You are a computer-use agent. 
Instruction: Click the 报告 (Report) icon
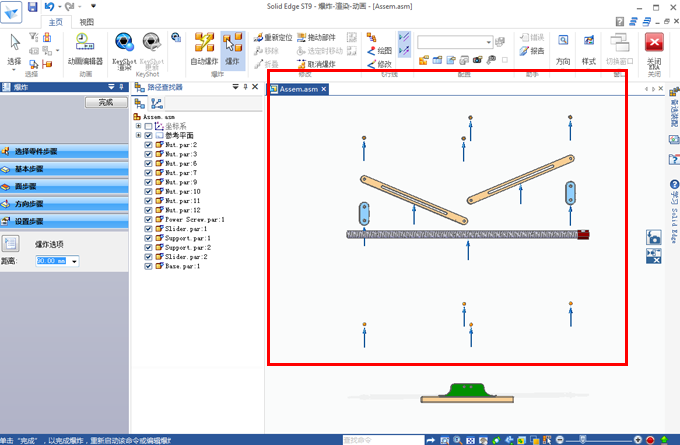point(531,50)
